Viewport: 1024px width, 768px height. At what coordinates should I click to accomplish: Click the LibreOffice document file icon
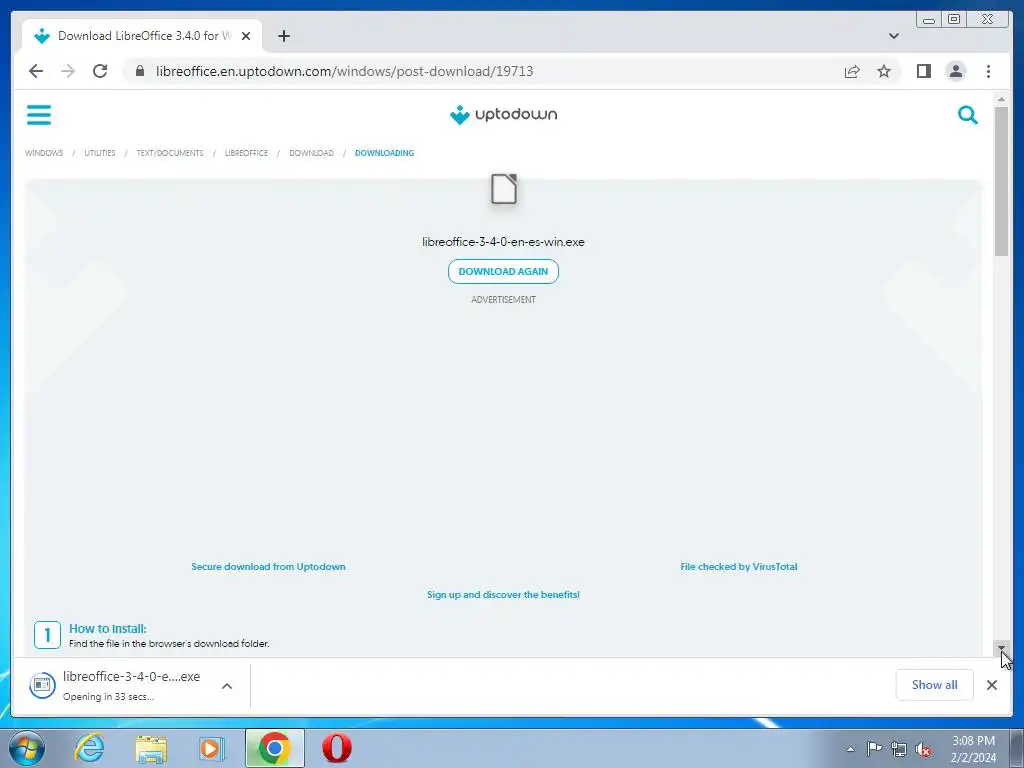click(x=504, y=189)
